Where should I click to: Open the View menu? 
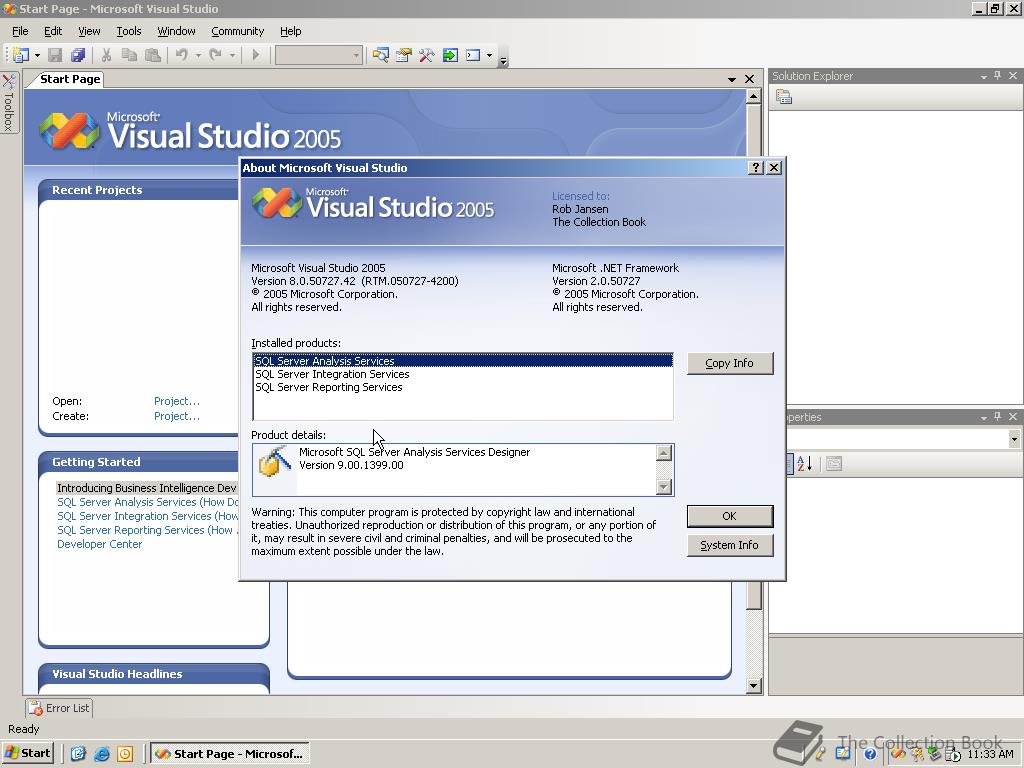pos(89,31)
